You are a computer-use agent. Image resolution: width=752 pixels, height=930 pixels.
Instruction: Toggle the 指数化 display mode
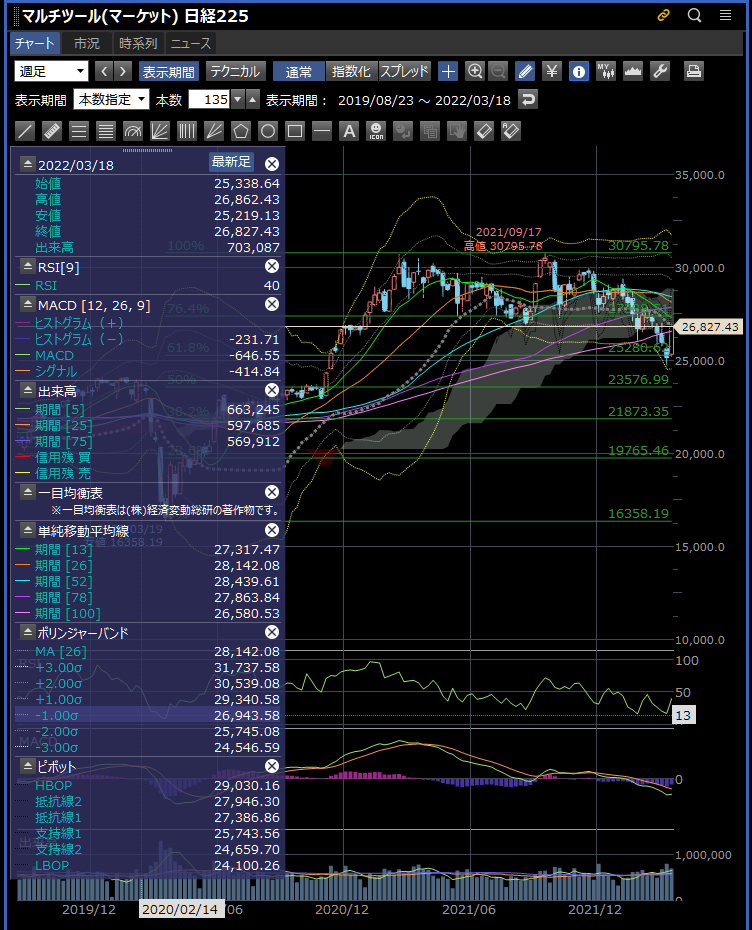tap(352, 71)
